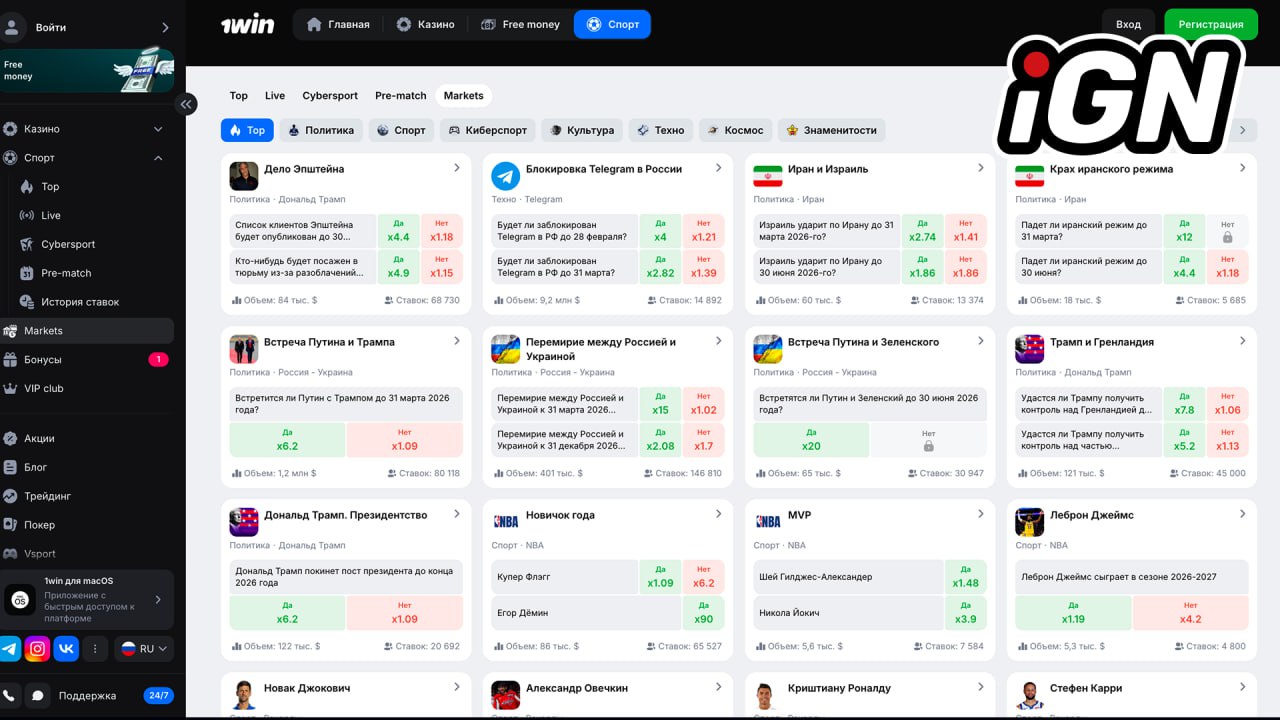The width and height of the screenshot is (1280, 720).
Task: Bet Yes x6.2 on Putin-Trump meeting
Action: (x=287, y=440)
